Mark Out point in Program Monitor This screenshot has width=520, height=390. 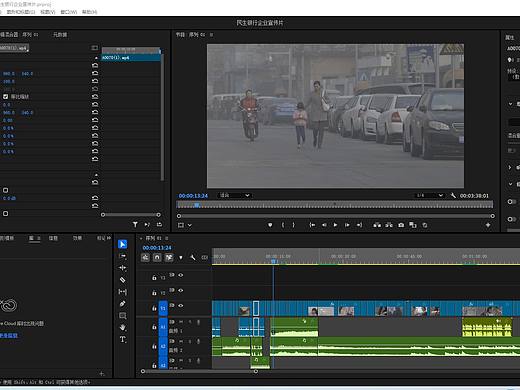click(293, 225)
